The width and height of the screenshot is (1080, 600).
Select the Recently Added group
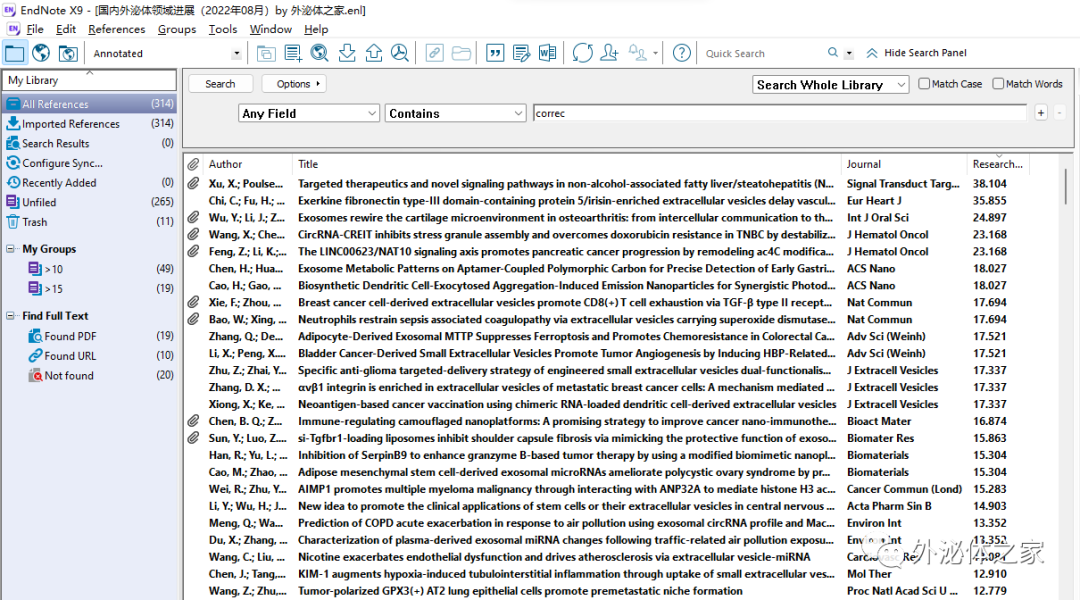(x=90, y=183)
